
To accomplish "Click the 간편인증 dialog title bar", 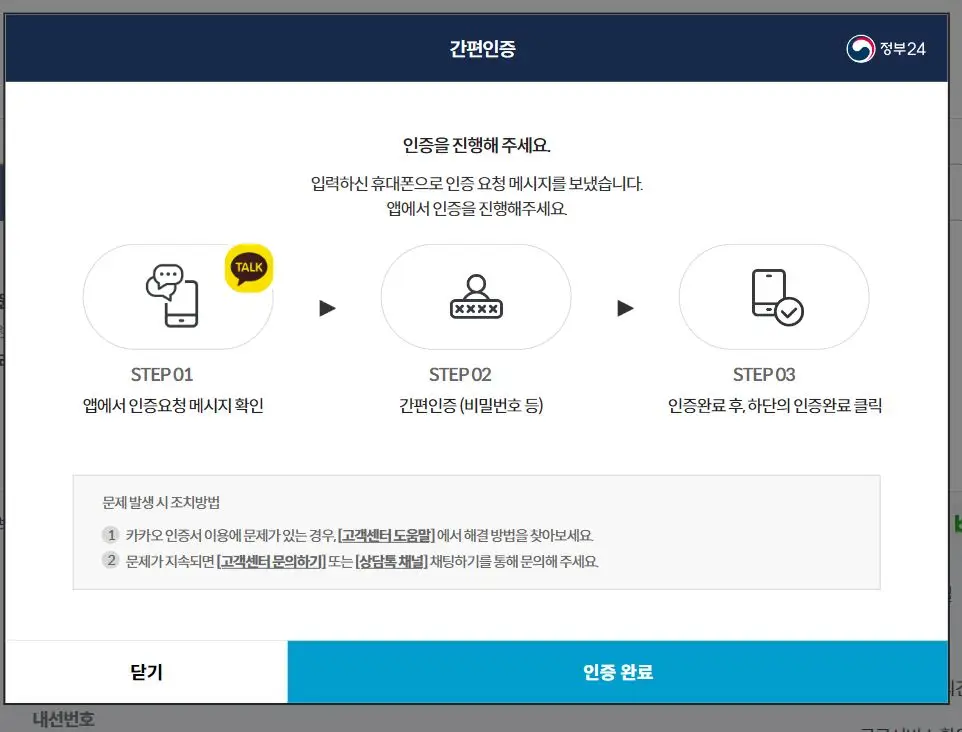I will (480, 46).
